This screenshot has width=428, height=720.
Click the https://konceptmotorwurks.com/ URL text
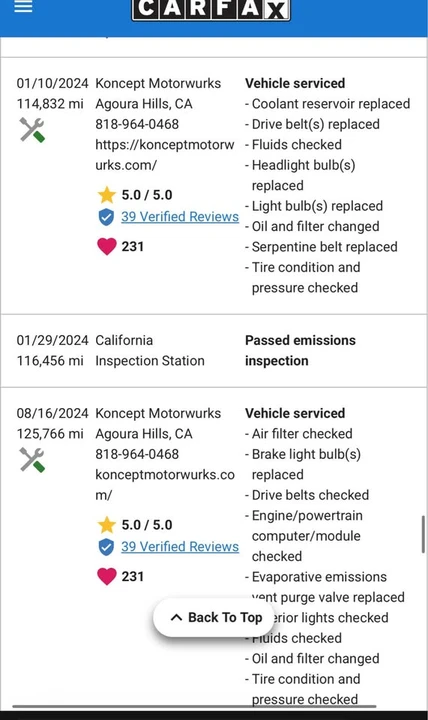click(x=165, y=155)
